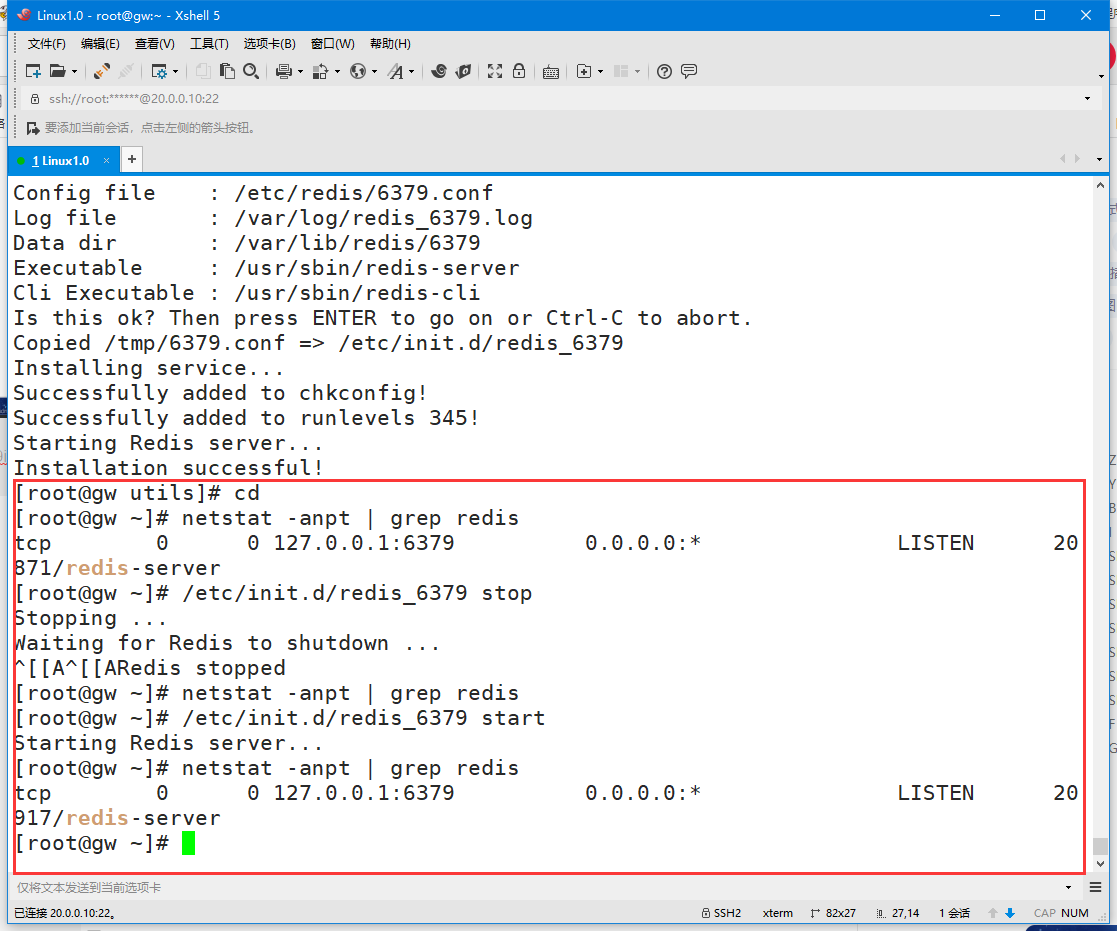Click the Open session folder icon

(x=58, y=71)
